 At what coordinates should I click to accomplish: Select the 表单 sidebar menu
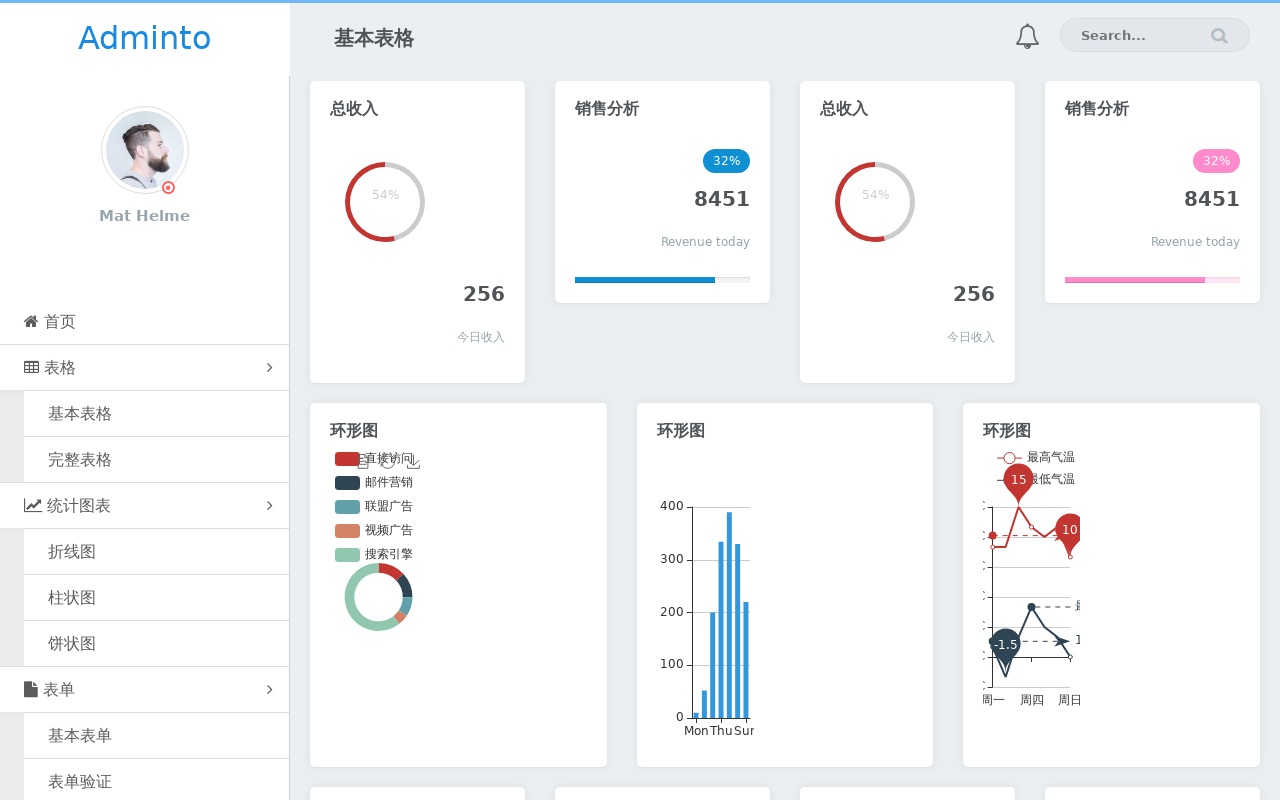[144, 689]
